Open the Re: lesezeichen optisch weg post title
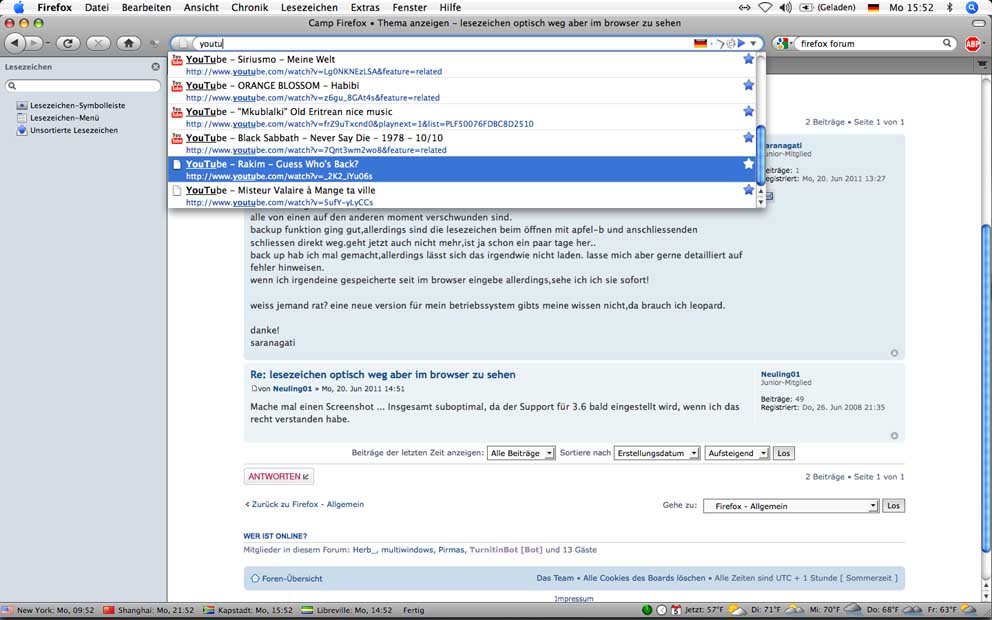 pyautogui.click(x=383, y=375)
